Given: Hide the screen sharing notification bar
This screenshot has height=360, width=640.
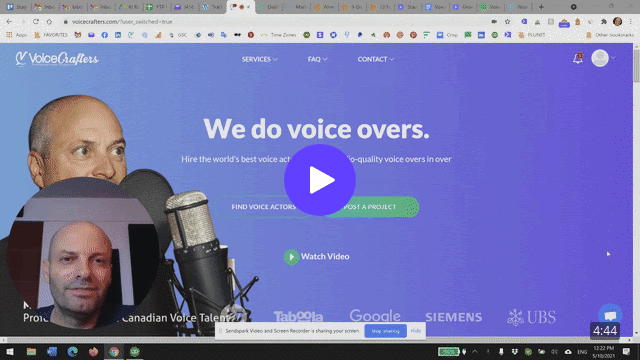Looking at the screenshot, I should (416, 331).
